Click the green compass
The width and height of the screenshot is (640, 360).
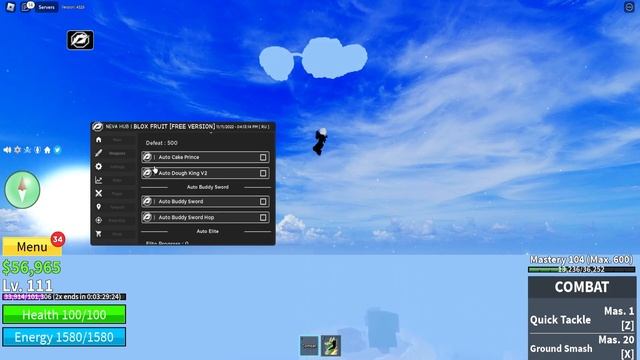[x=22, y=189]
